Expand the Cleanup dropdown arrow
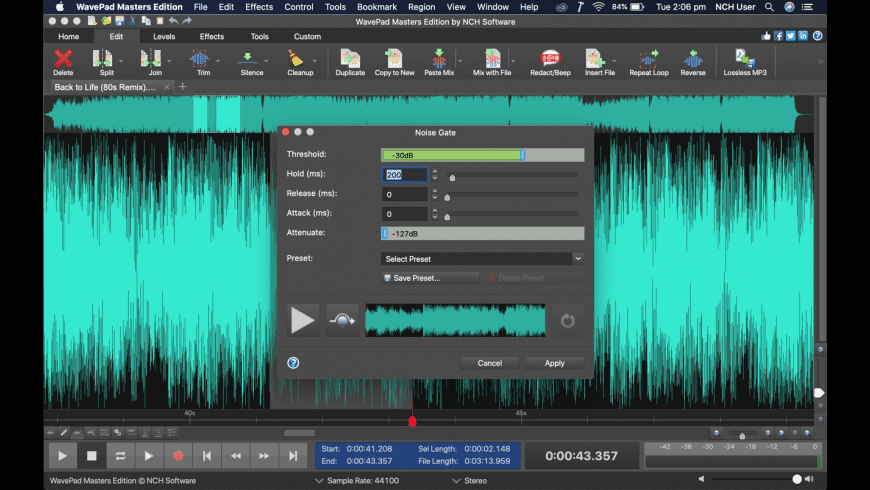Viewport: 870px width, 490px height. click(314, 61)
